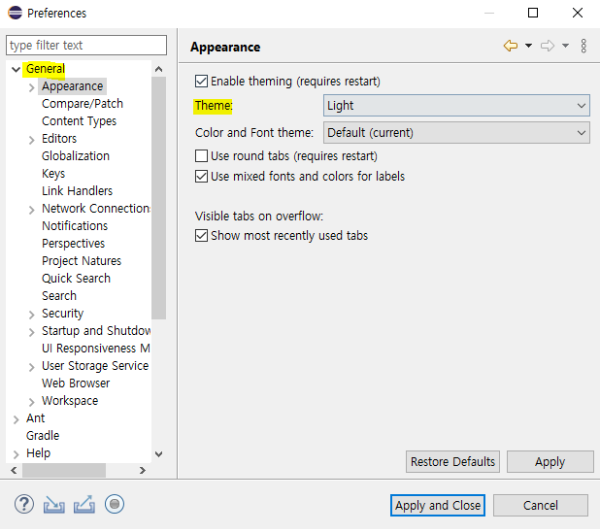Expand the Appearance tree node
600x529 pixels.
(x=31, y=87)
